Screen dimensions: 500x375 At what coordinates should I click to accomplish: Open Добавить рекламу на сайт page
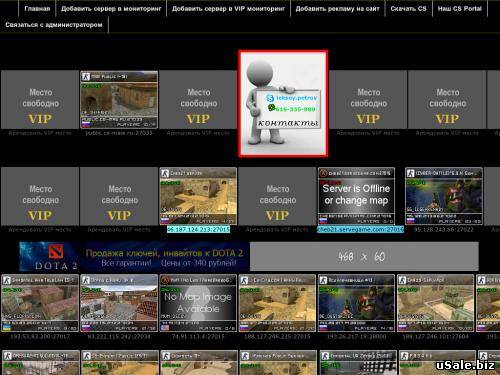pos(337,9)
